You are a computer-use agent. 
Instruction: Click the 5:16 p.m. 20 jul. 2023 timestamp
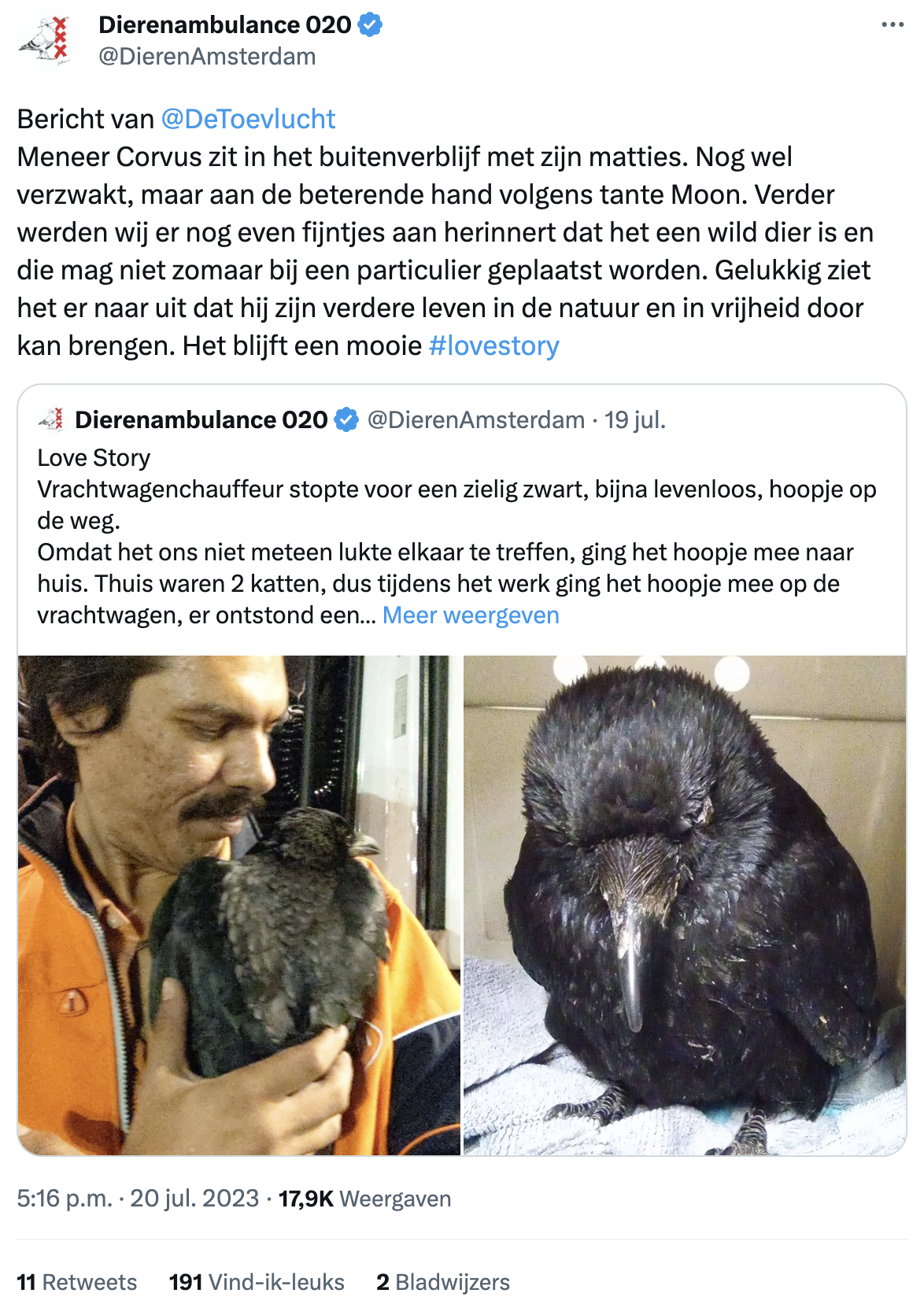138,1199
